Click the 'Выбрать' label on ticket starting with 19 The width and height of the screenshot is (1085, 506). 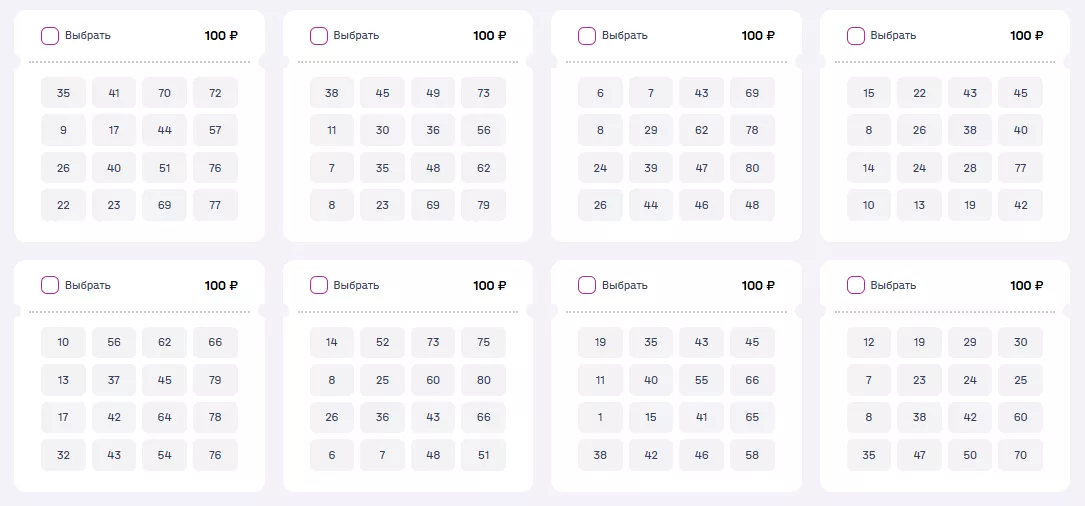tap(624, 285)
